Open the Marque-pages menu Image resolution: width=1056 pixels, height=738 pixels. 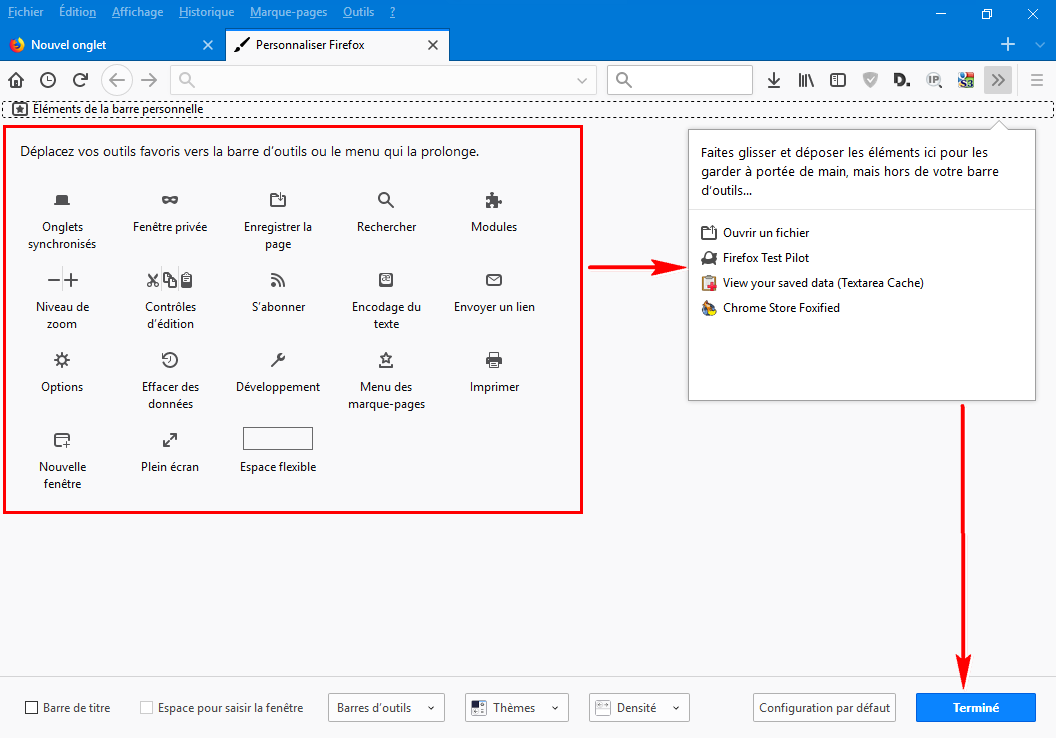pos(288,12)
